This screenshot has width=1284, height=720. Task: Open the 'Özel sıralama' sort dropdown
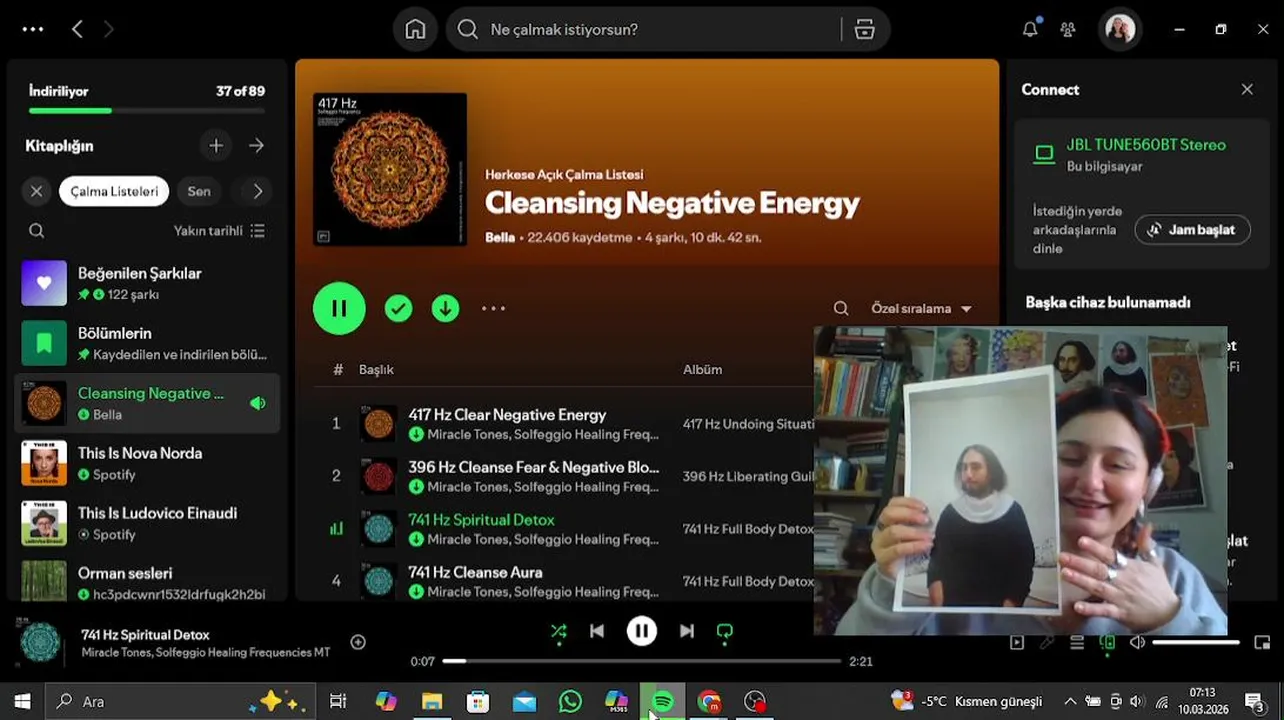click(x=921, y=309)
